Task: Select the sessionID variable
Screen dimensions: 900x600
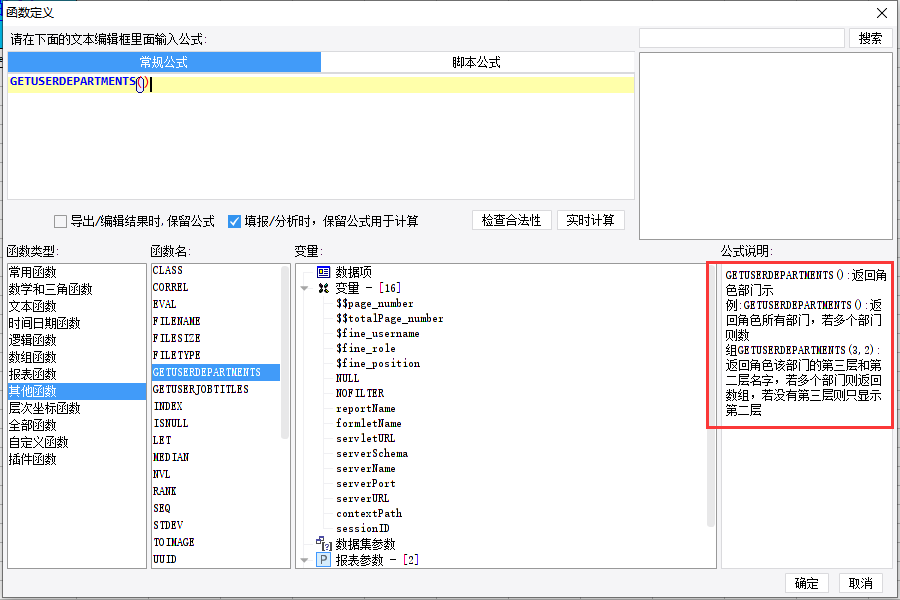Action: tap(363, 529)
